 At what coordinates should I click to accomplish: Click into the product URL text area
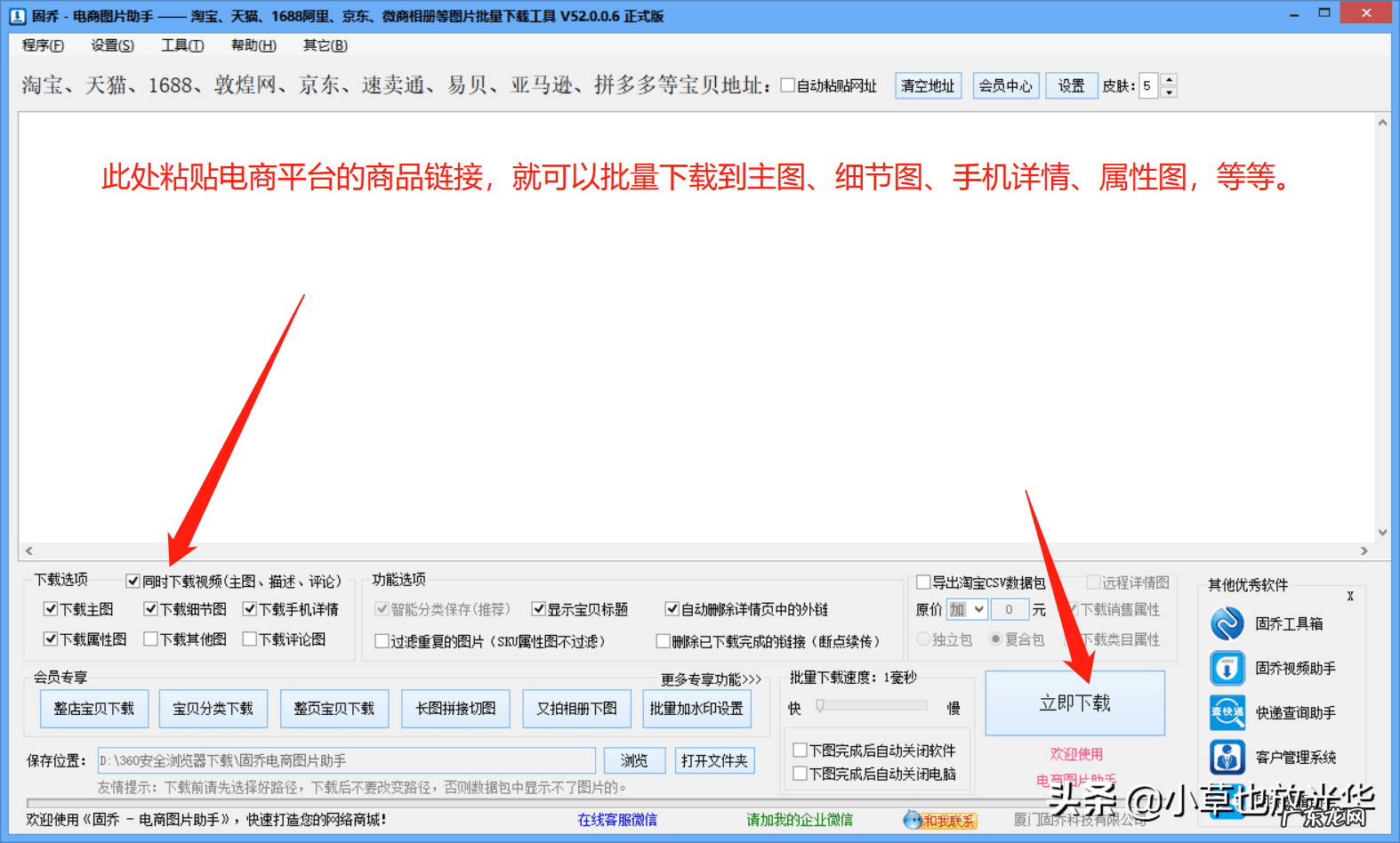696,326
